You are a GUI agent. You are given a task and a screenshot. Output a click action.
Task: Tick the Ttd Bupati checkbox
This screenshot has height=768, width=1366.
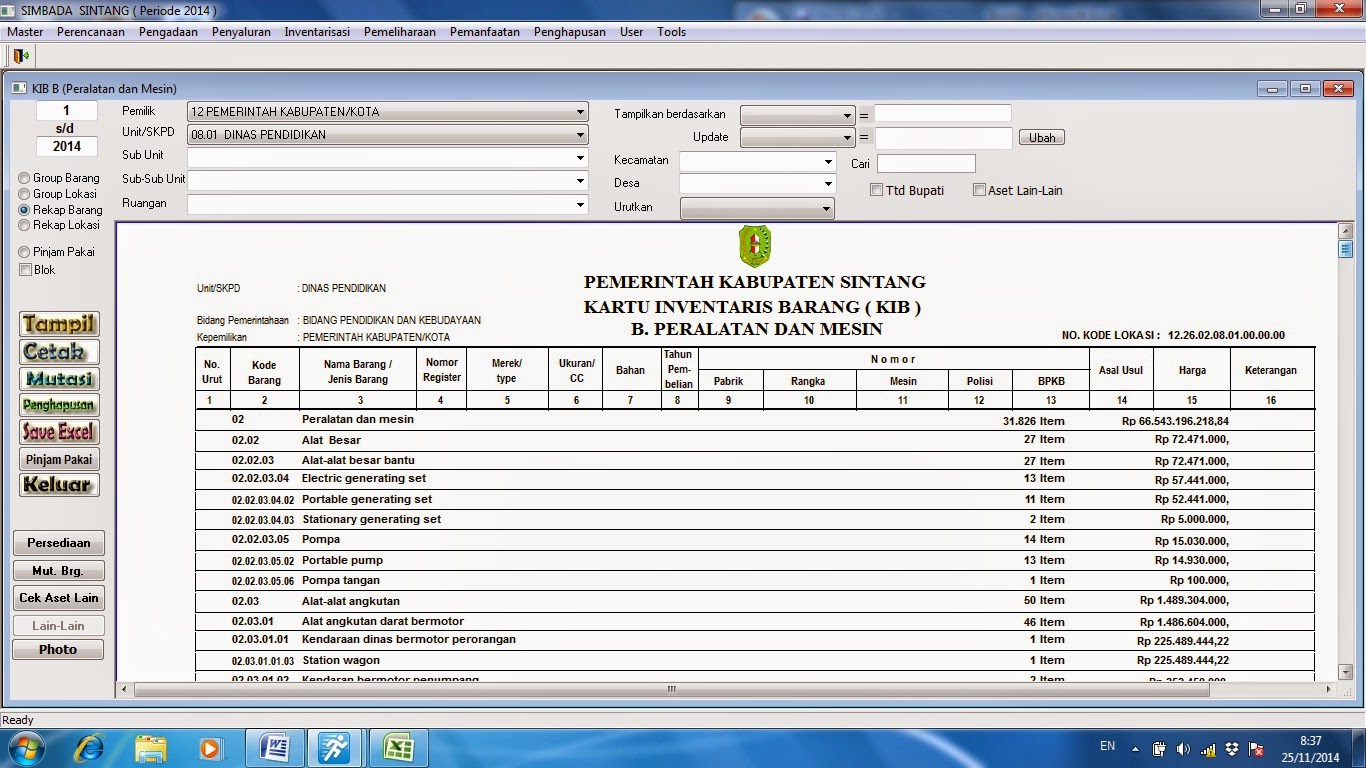tap(876, 190)
